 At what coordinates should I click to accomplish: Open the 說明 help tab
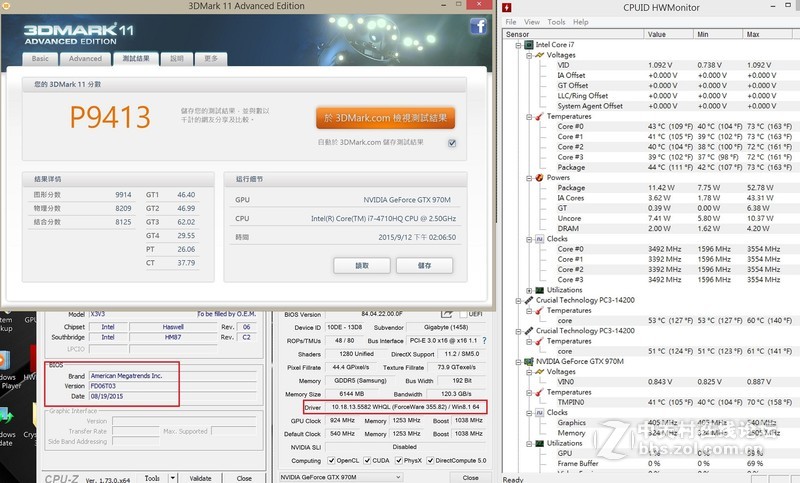177,59
